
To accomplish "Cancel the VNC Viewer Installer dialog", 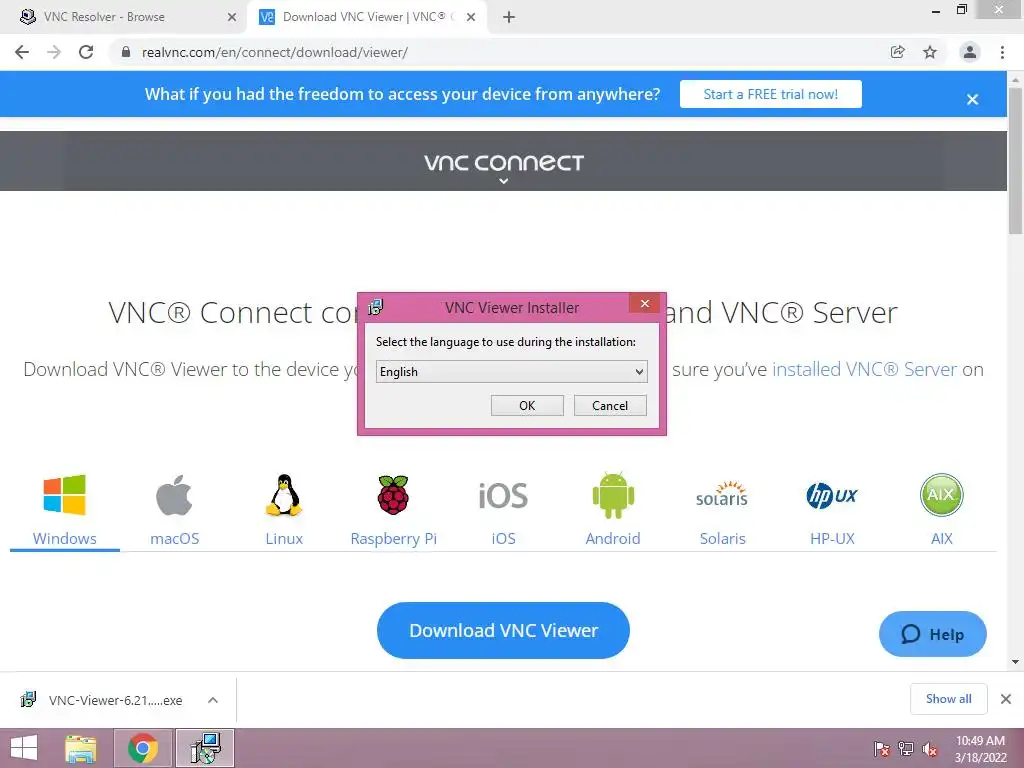I will tap(610, 406).
